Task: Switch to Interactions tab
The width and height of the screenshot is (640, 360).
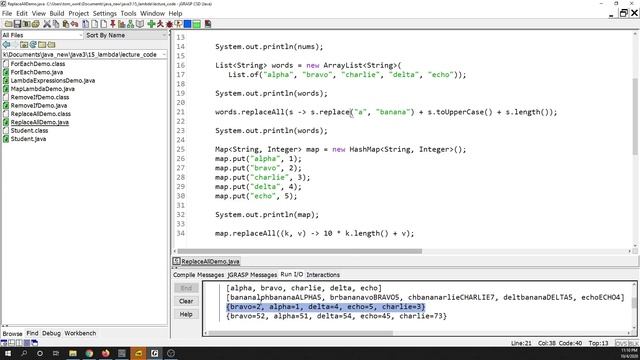Action: click(x=323, y=275)
